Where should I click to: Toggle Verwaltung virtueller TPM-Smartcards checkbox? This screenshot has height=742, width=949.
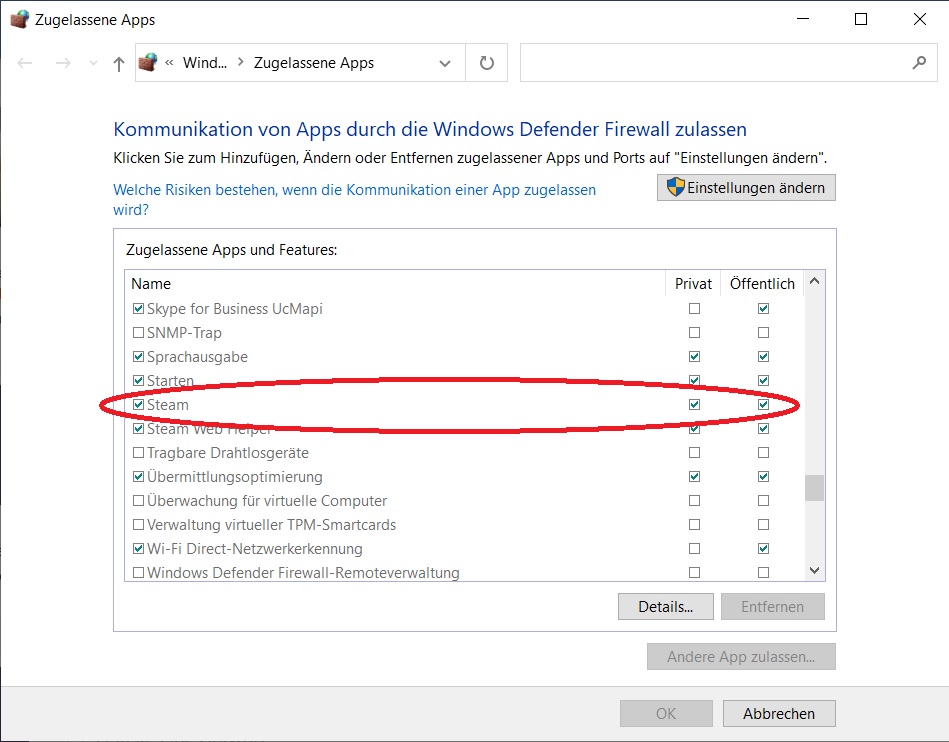tap(139, 524)
